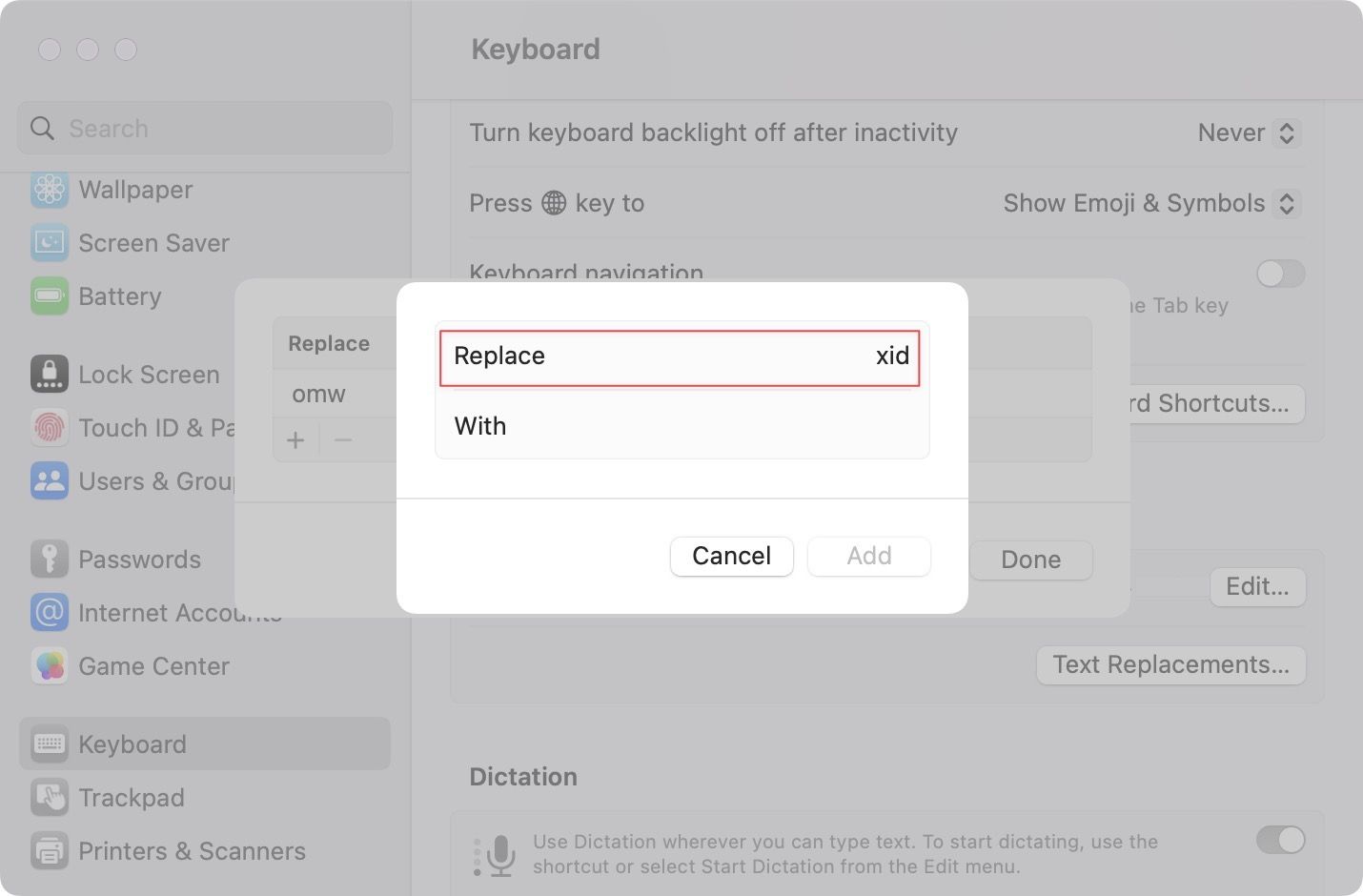The height and width of the screenshot is (896, 1363).
Task: Open Passwords key icon
Action: click(50, 560)
